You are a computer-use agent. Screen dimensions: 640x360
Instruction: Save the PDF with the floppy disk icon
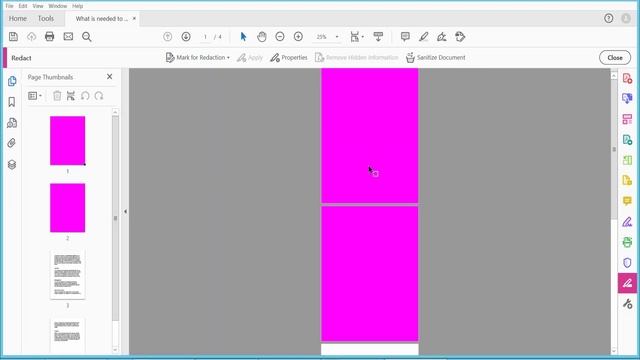13,37
